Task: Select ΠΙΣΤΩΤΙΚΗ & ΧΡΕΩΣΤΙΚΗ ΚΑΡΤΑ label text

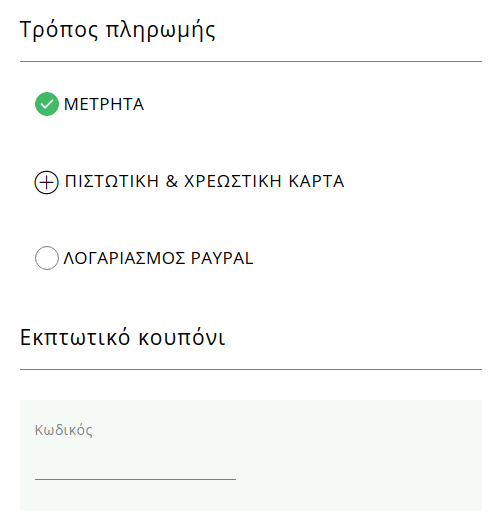Action: tap(204, 181)
